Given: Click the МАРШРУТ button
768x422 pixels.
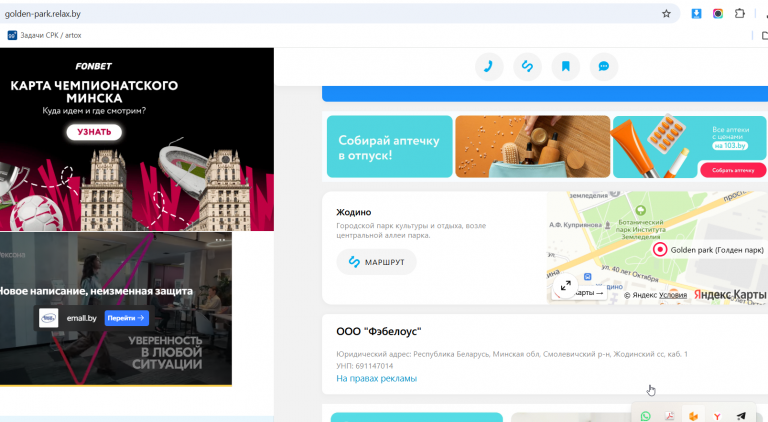Looking at the screenshot, I should [376, 262].
